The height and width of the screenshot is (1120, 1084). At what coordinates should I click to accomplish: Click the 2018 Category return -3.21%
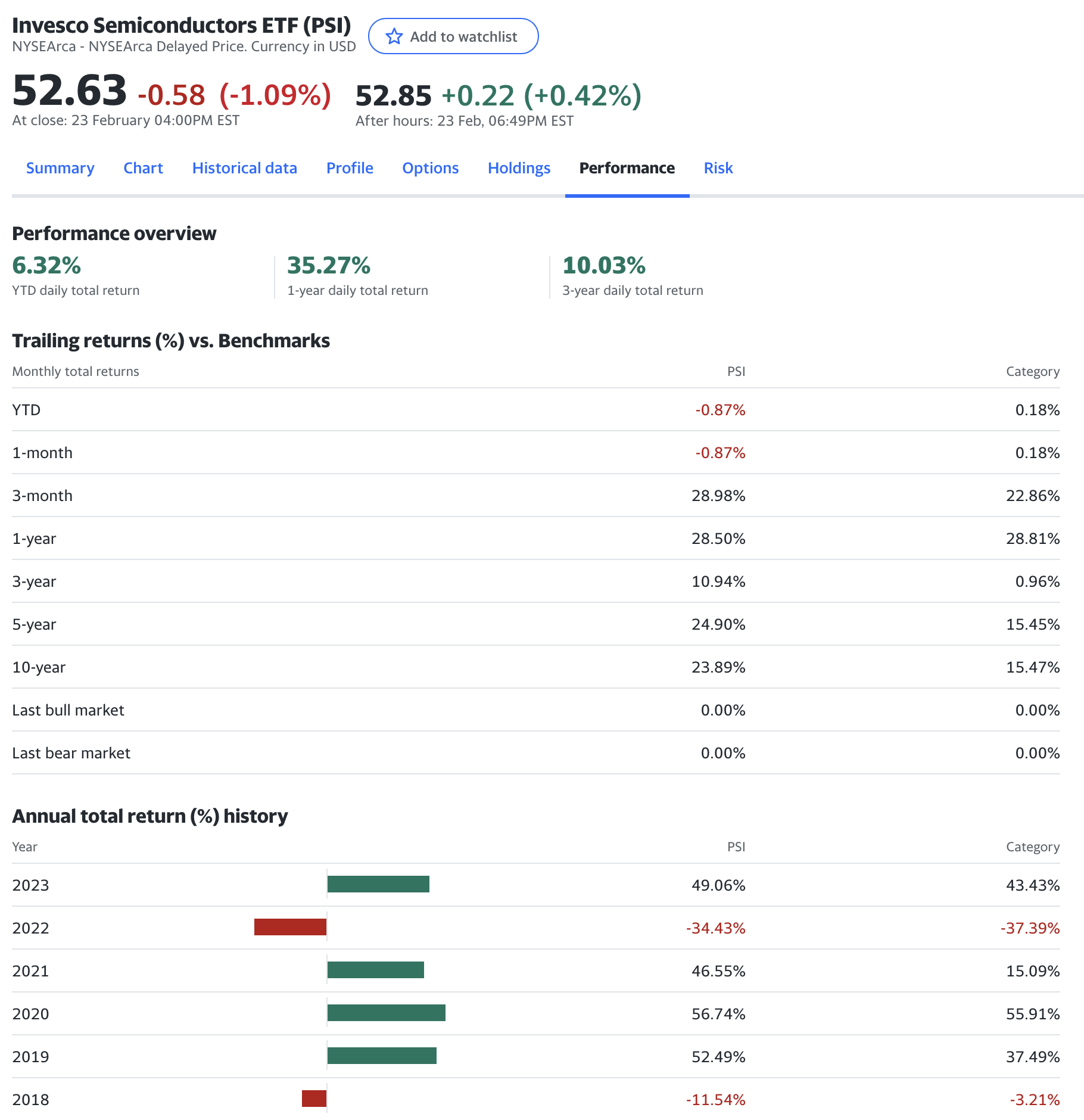[1035, 1100]
